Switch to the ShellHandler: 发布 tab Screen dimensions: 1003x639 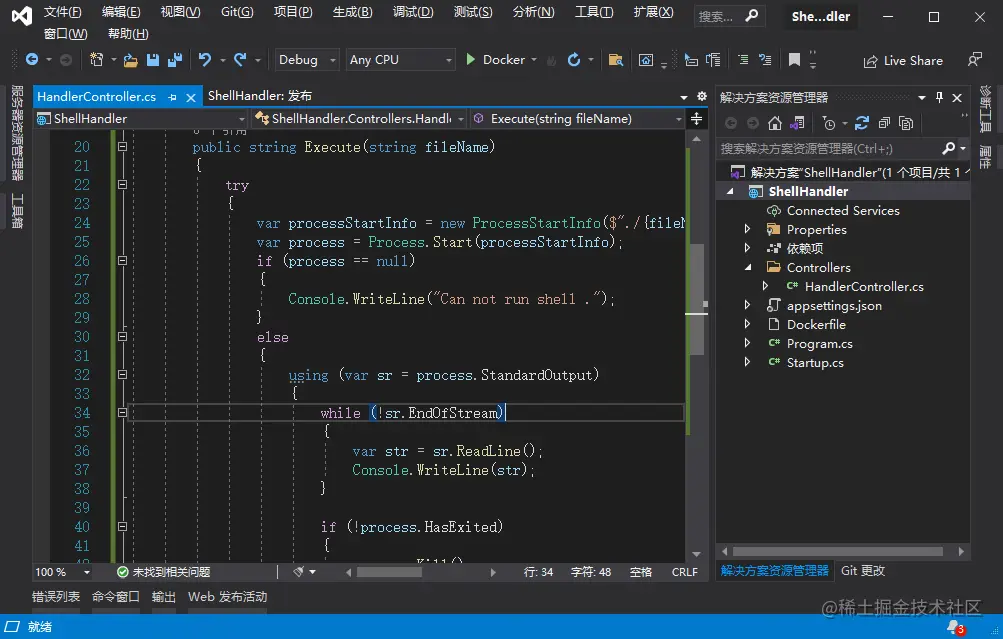point(259,96)
